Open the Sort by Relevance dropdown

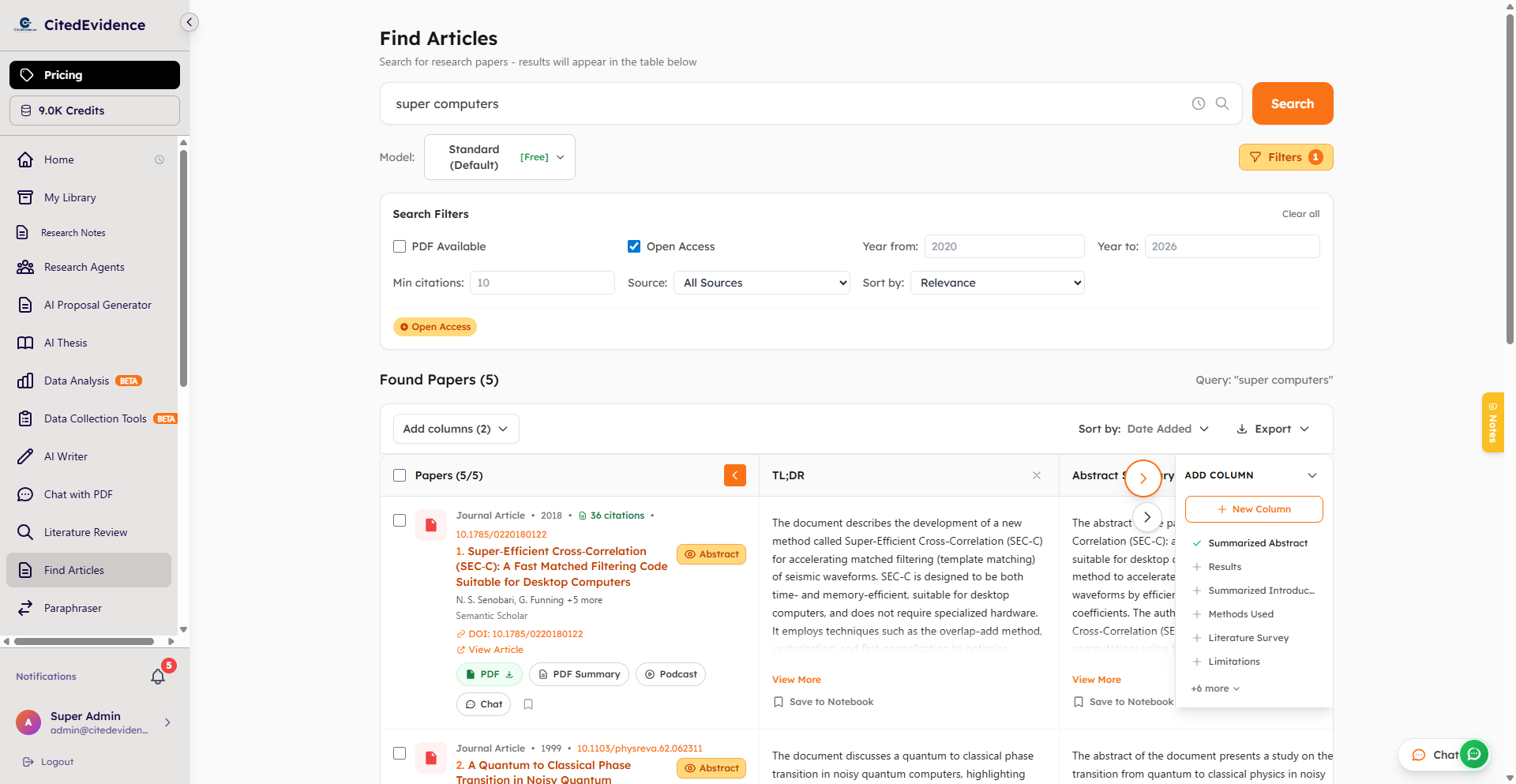pos(997,283)
